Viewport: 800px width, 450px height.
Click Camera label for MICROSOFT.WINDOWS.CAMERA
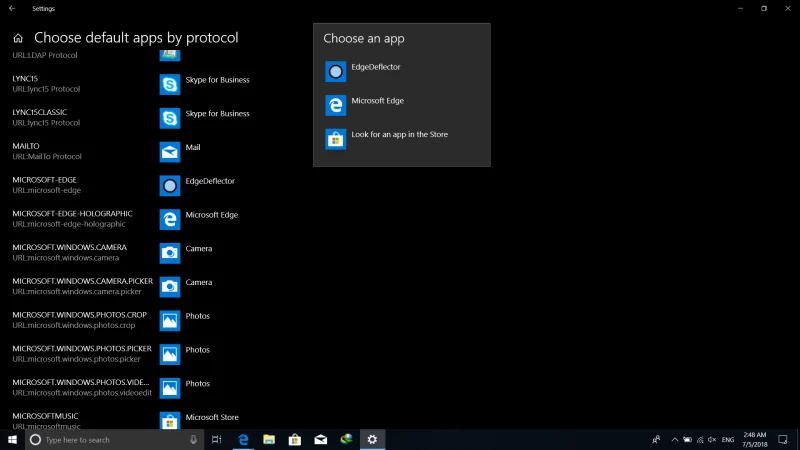click(x=198, y=248)
